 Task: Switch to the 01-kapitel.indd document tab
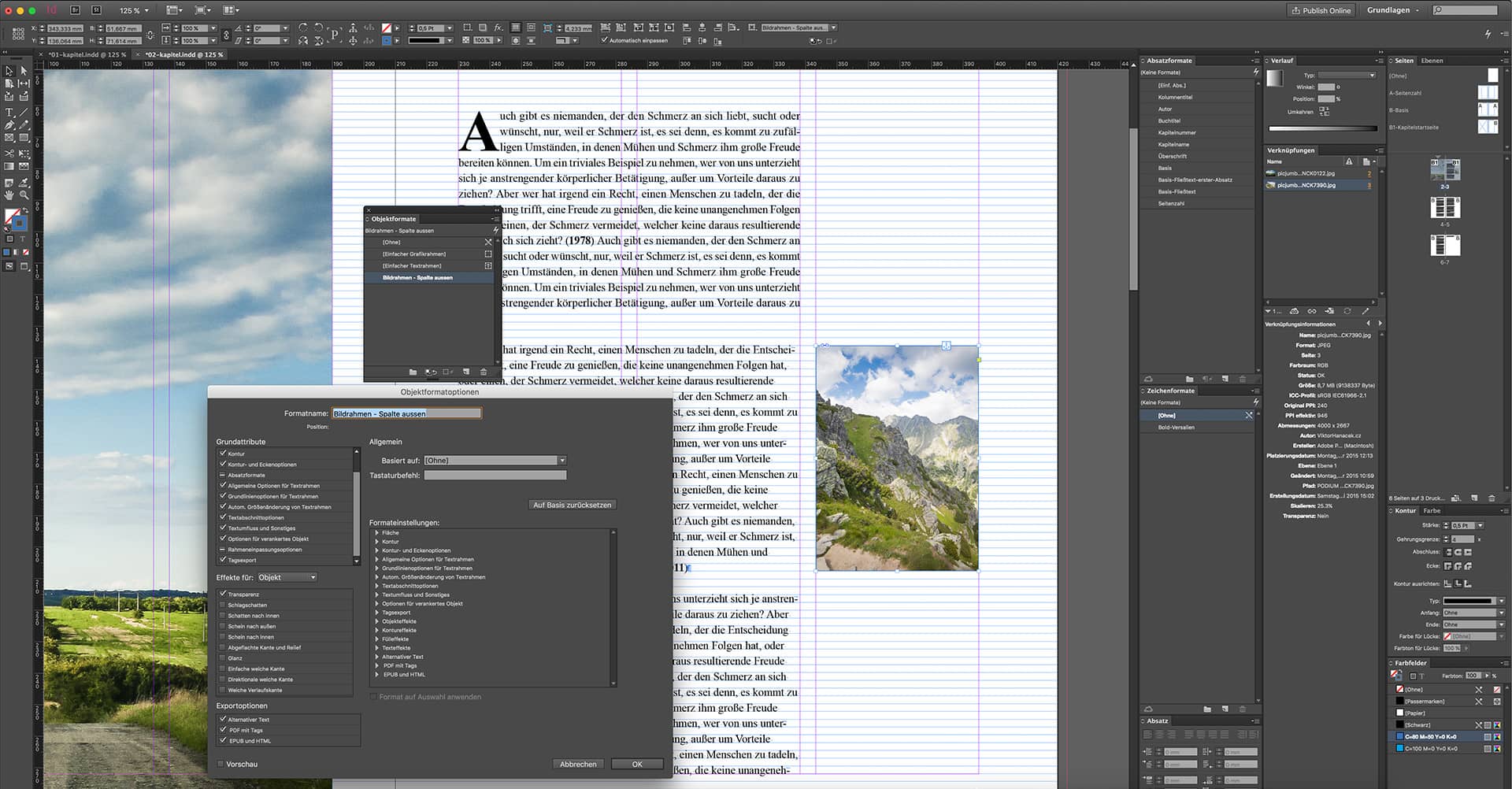[87, 54]
